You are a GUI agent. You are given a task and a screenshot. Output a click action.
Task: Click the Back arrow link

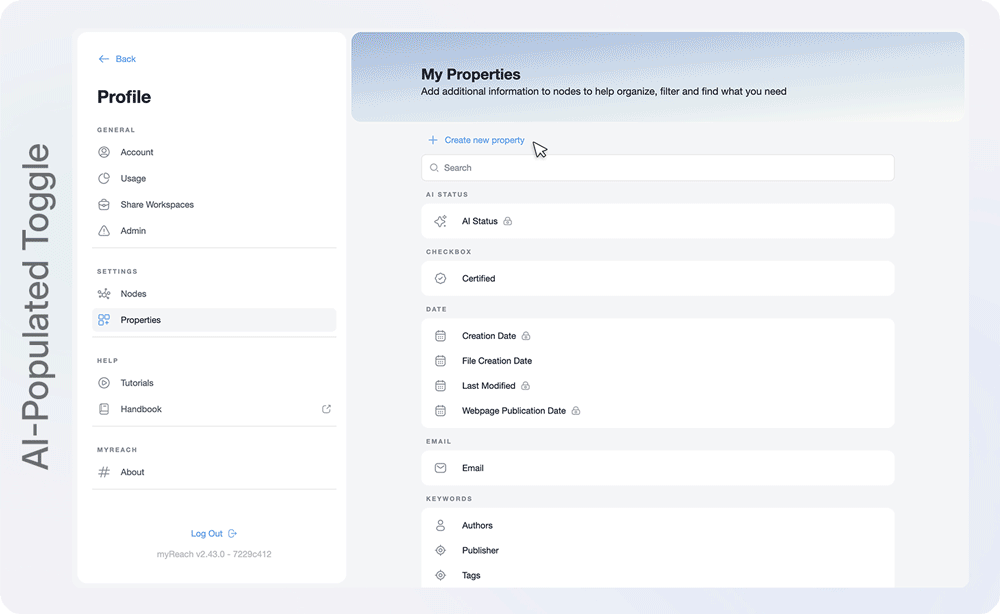116,59
